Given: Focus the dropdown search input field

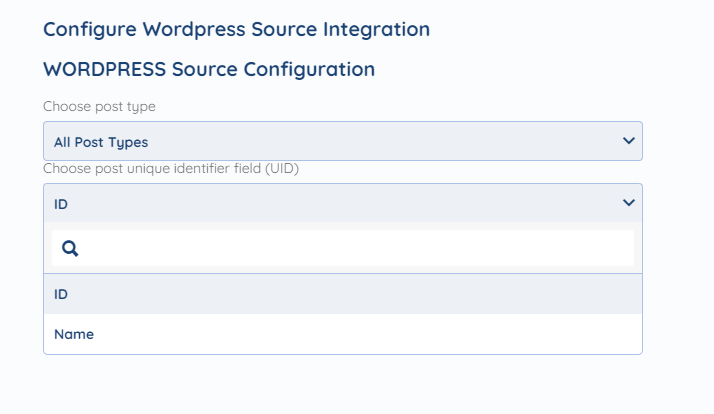Looking at the screenshot, I should point(342,248).
